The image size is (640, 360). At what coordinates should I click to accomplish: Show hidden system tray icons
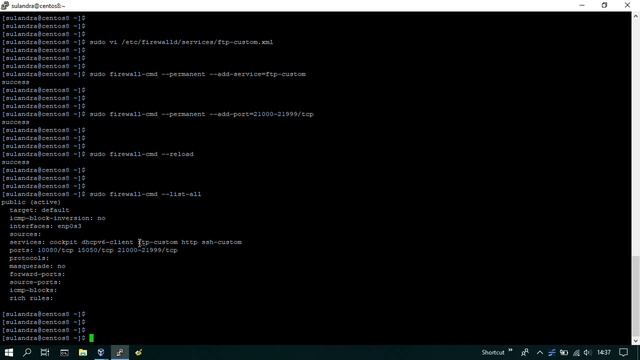click(x=540, y=353)
